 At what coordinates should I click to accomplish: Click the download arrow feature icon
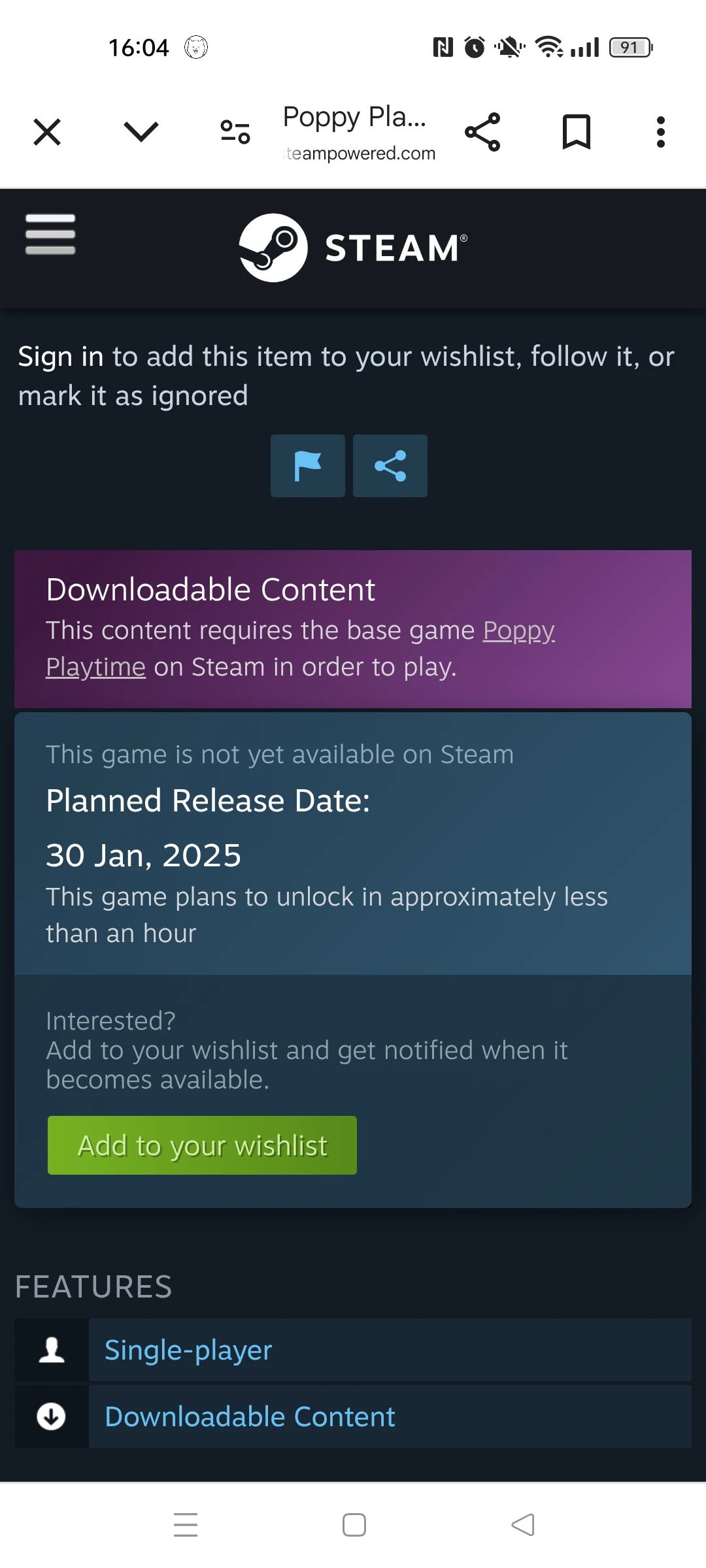(x=52, y=1416)
